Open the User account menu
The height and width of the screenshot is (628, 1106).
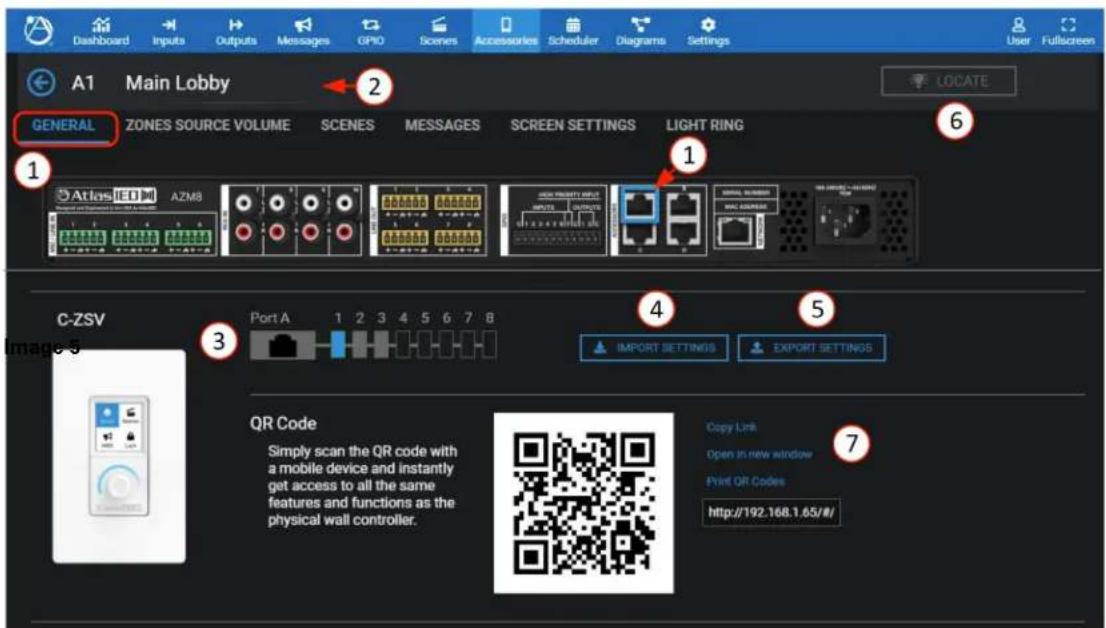tap(1018, 32)
